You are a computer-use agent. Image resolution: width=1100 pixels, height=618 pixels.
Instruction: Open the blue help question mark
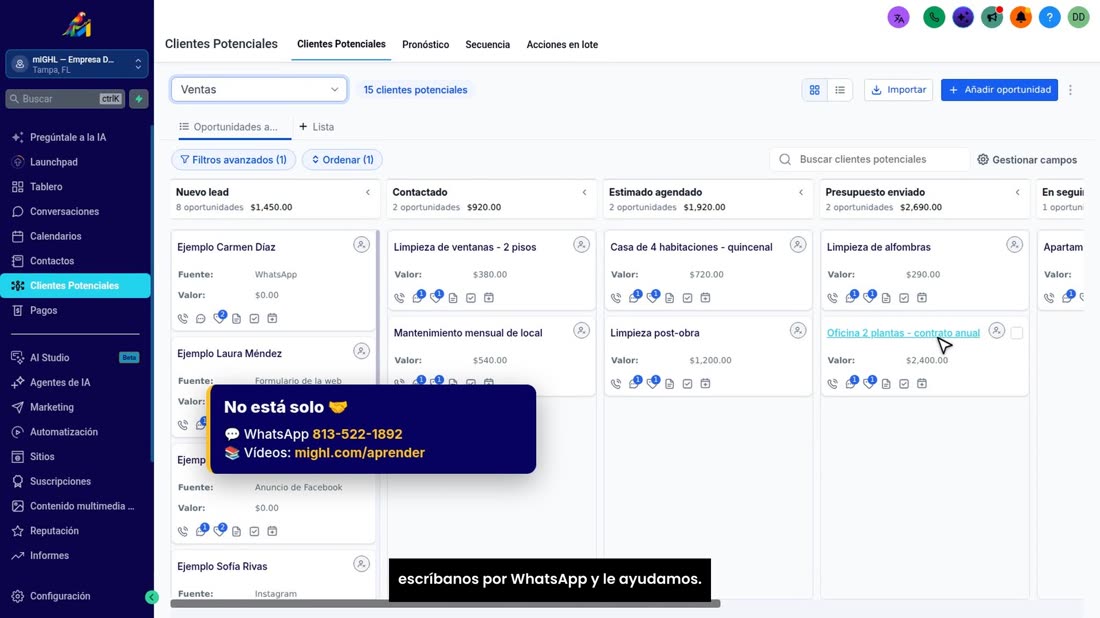1049,18
